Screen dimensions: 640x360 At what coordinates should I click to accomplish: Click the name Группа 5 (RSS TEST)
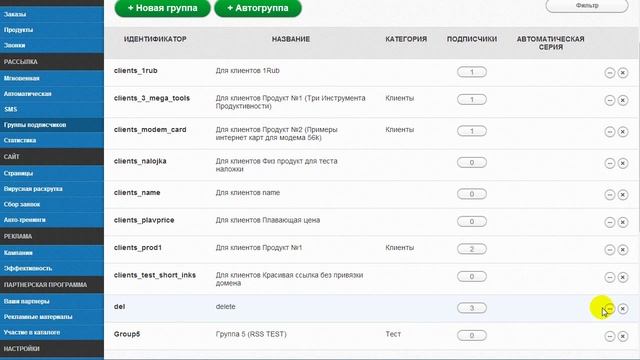click(x=251, y=334)
